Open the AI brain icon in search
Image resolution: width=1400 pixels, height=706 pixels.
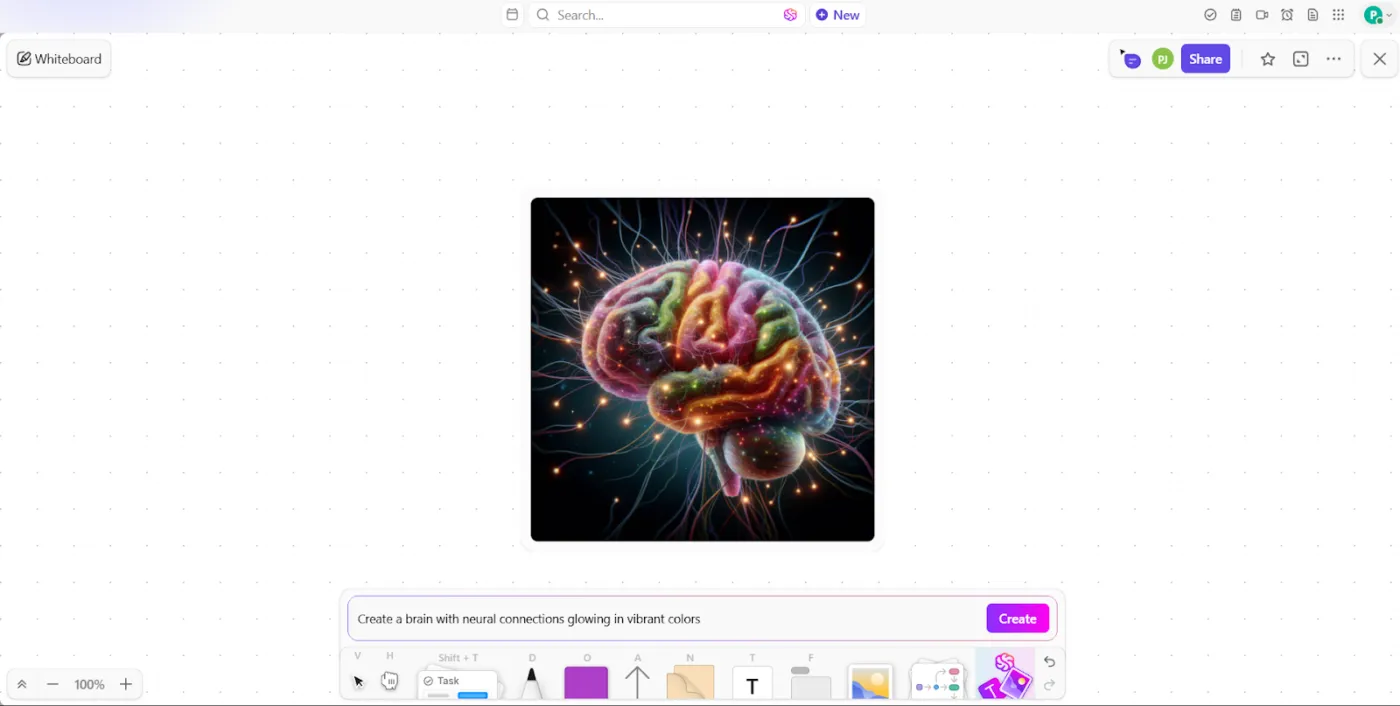tap(790, 15)
